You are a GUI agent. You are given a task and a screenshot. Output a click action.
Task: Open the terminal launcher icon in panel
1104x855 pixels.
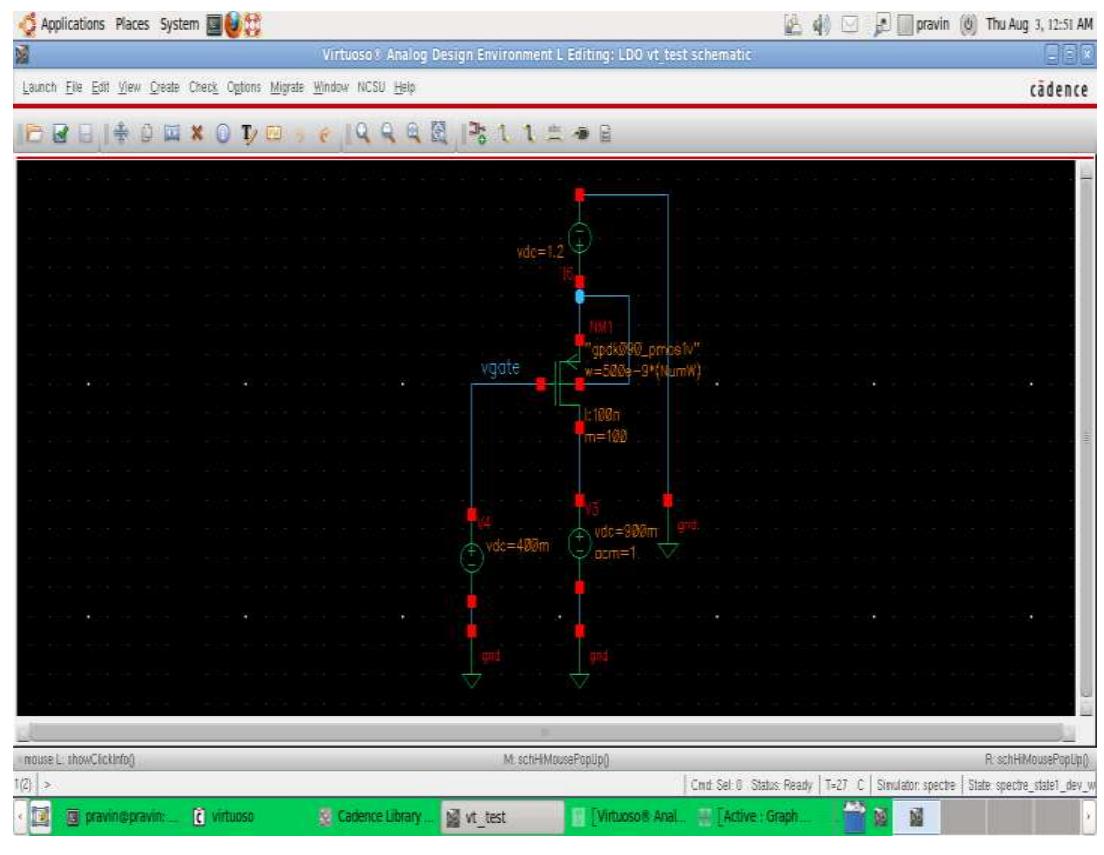point(214,25)
